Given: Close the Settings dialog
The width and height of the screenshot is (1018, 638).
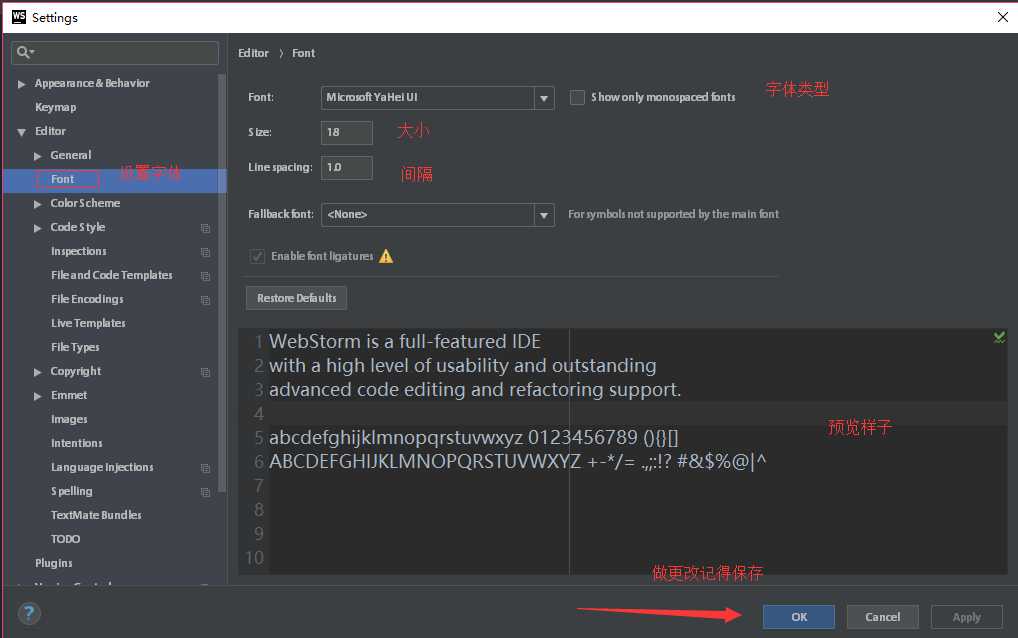Looking at the screenshot, I should click(1002, 17).
